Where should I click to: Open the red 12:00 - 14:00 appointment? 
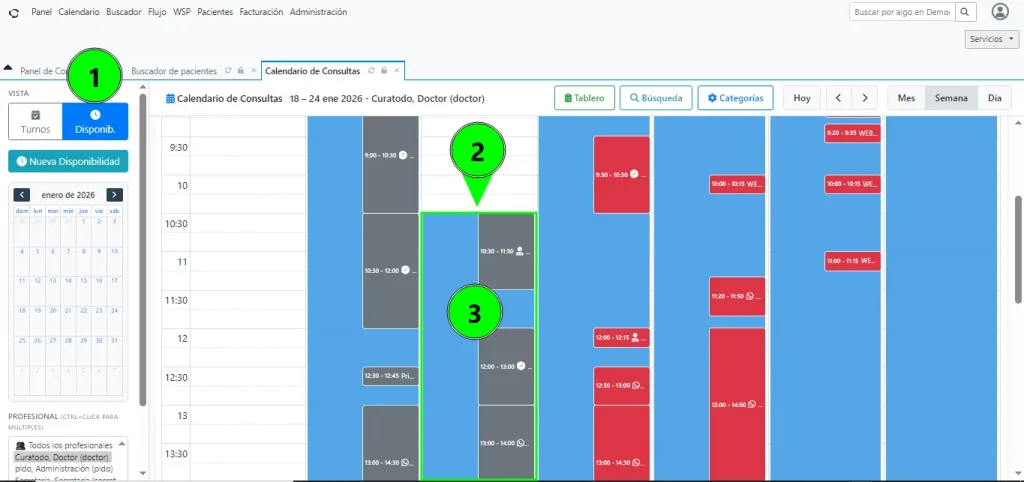[x=737, y=404]
